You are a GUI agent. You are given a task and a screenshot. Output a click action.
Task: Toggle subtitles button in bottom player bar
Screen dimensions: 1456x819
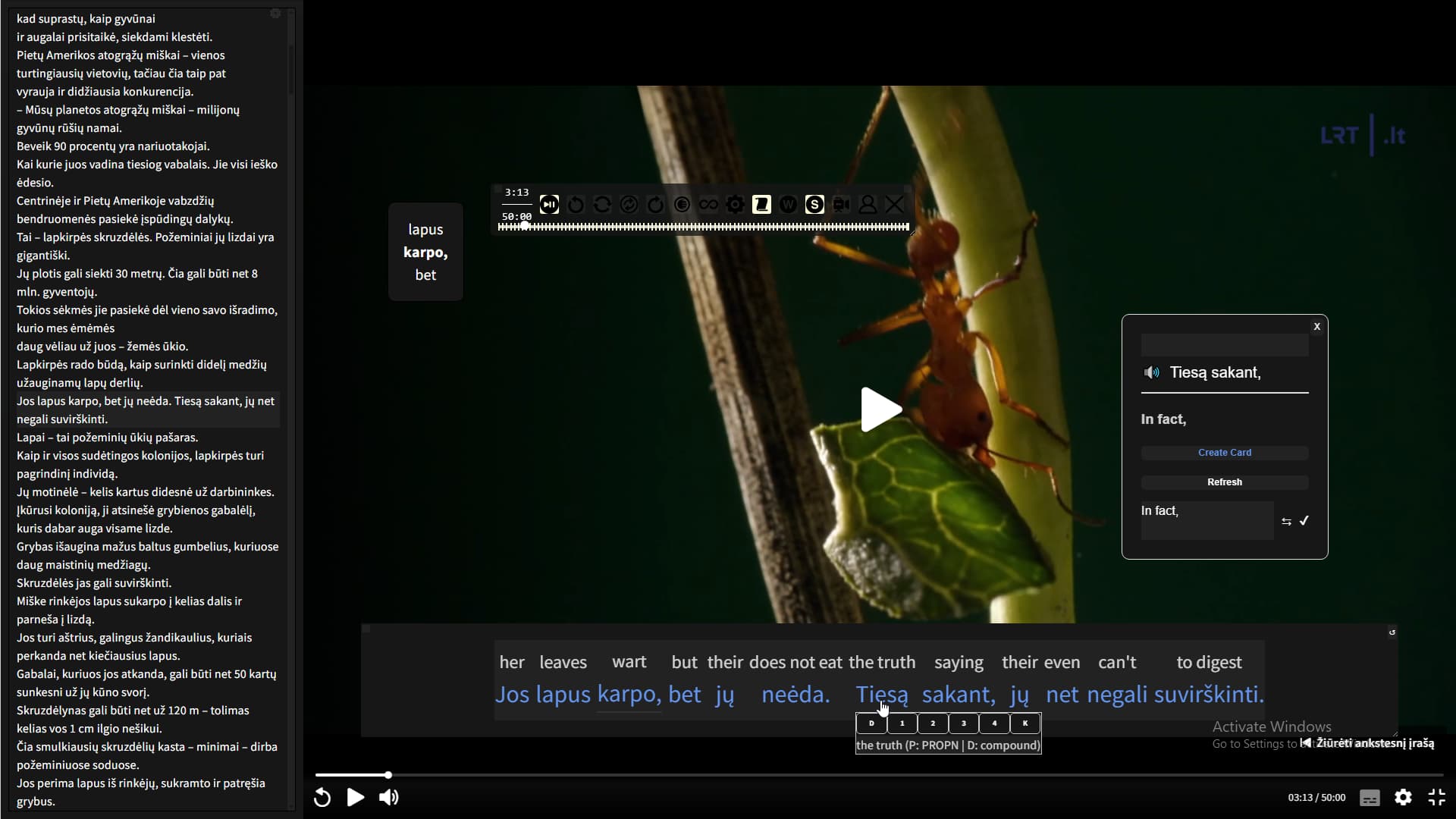(1370, 797)
